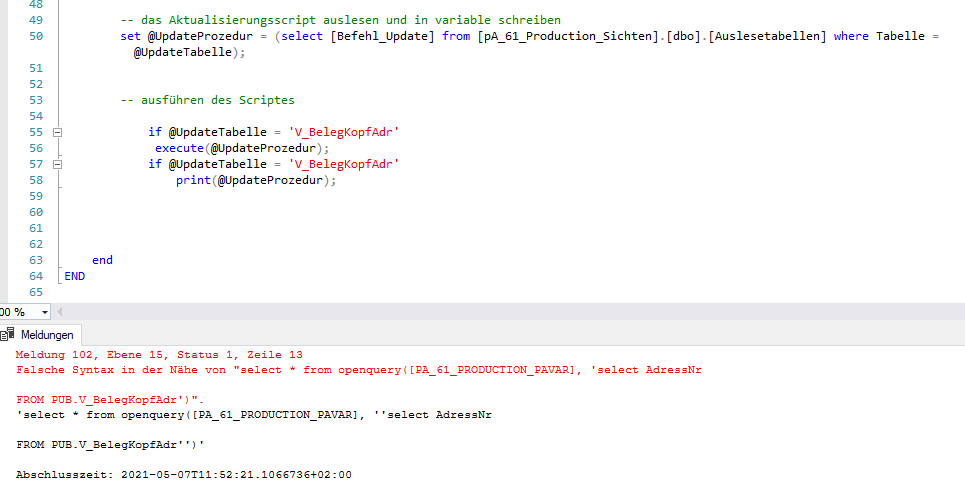Click 'execute(@UpdateProzedur);' on line 56

242,148
